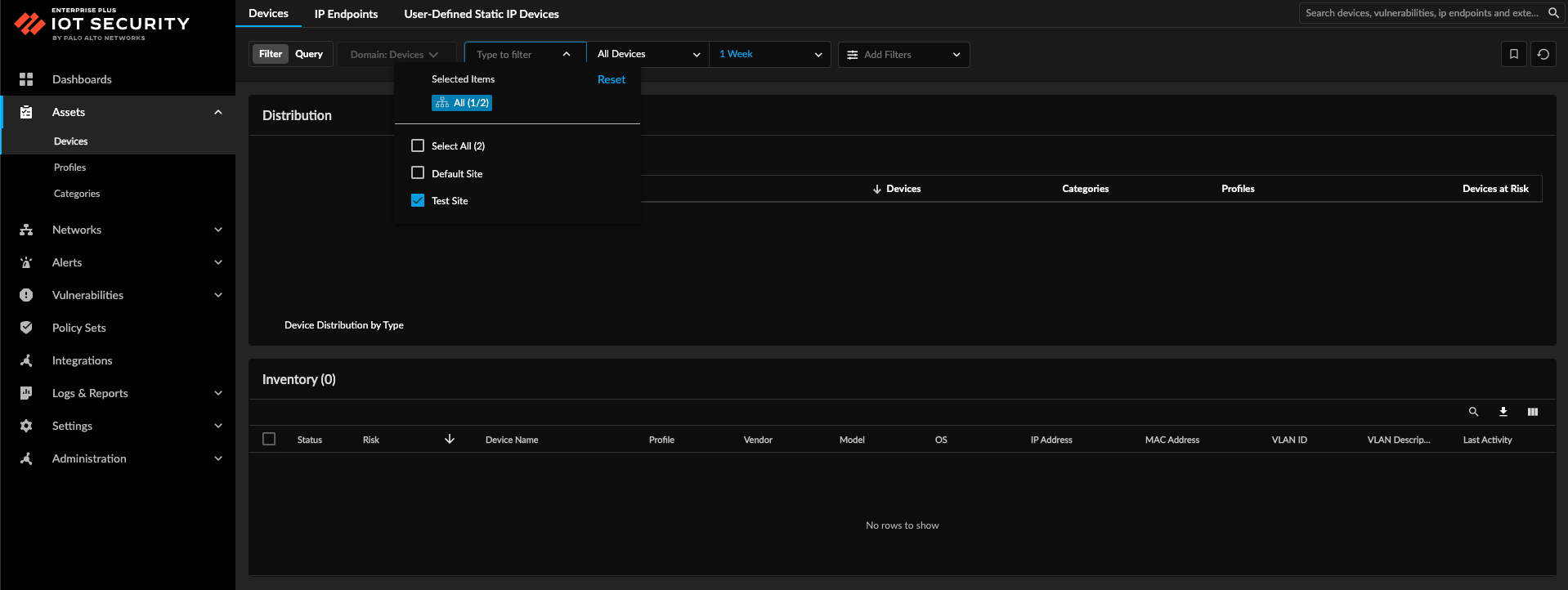Switch to Query mode toggle
Screen dimensions: 1568x590
pyautogui.click(x=309, y=54)
